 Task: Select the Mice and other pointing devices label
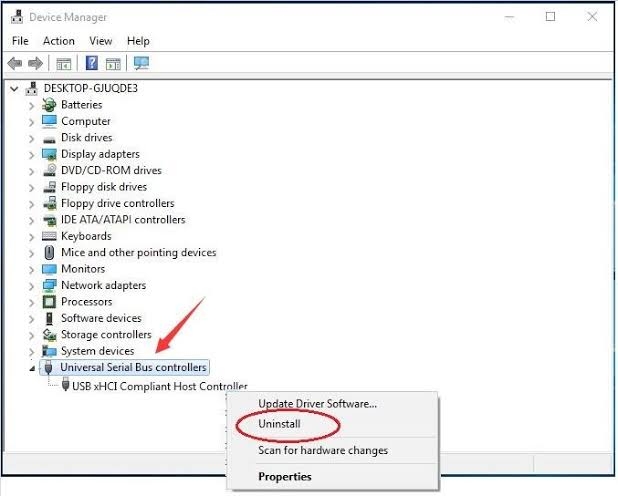click(x=139, y=253)
